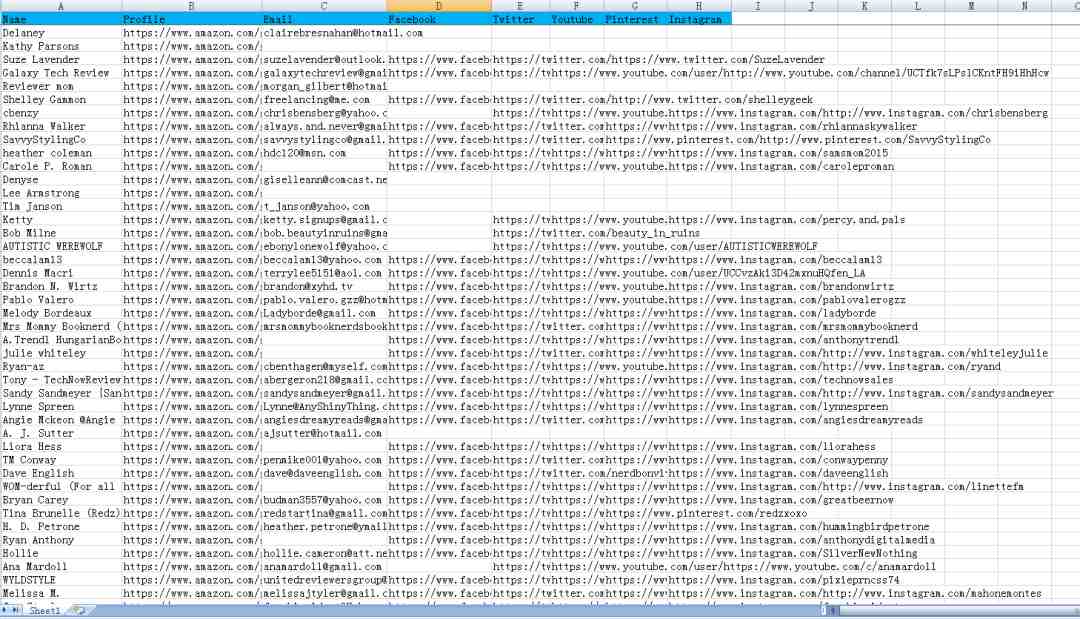Select column A header
The width and height of the screenshot is (1080, 619).
pyautogui.click(x=61, y=6)
